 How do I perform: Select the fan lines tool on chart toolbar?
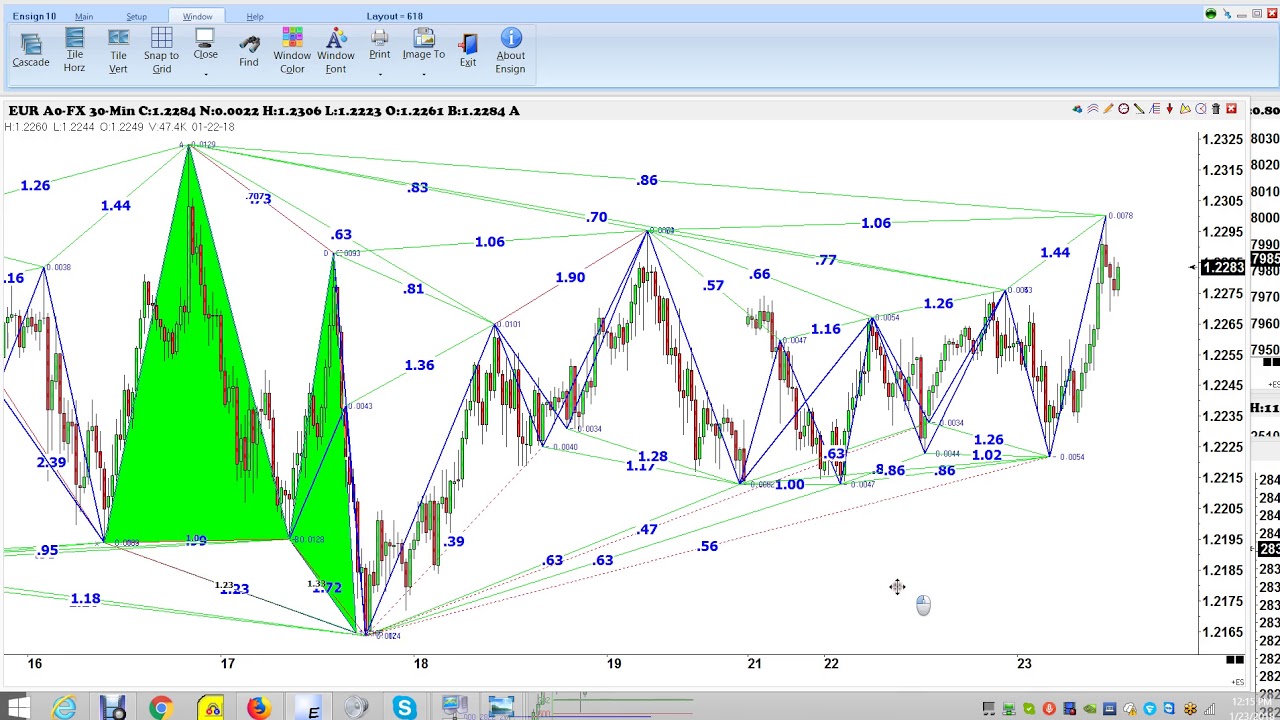coord(1155,109)
